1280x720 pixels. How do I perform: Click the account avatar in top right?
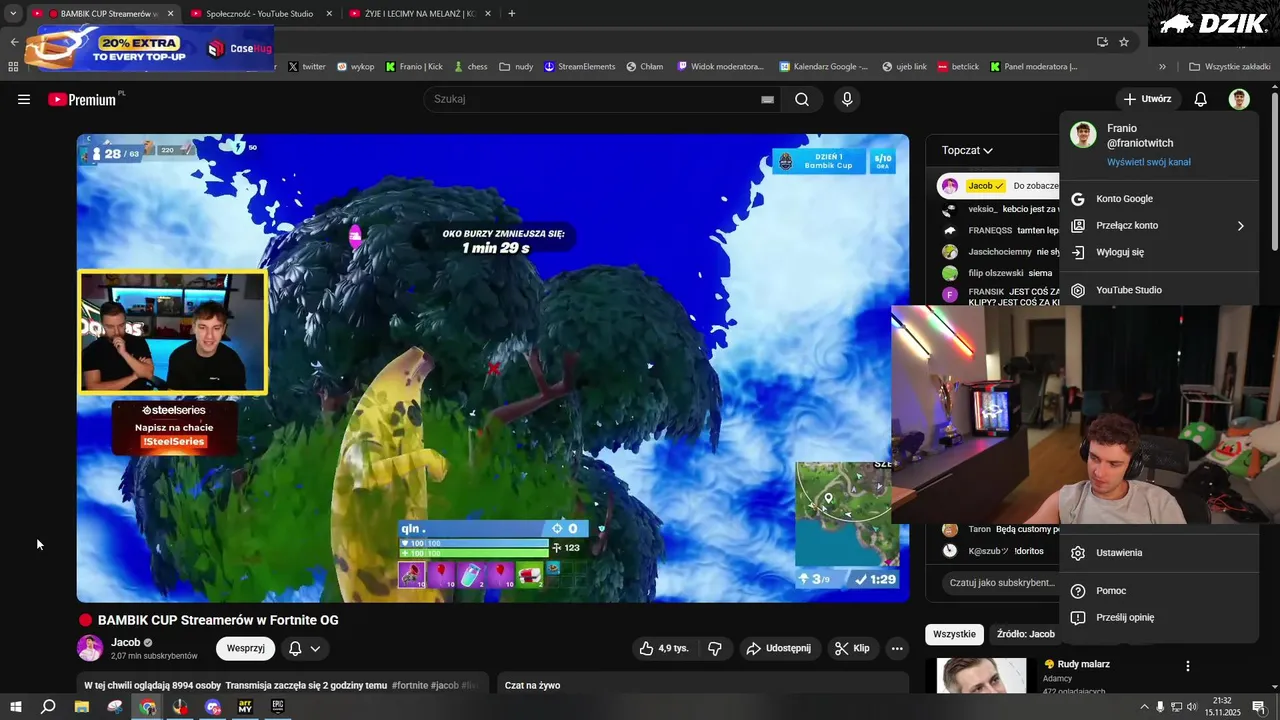1239,99
